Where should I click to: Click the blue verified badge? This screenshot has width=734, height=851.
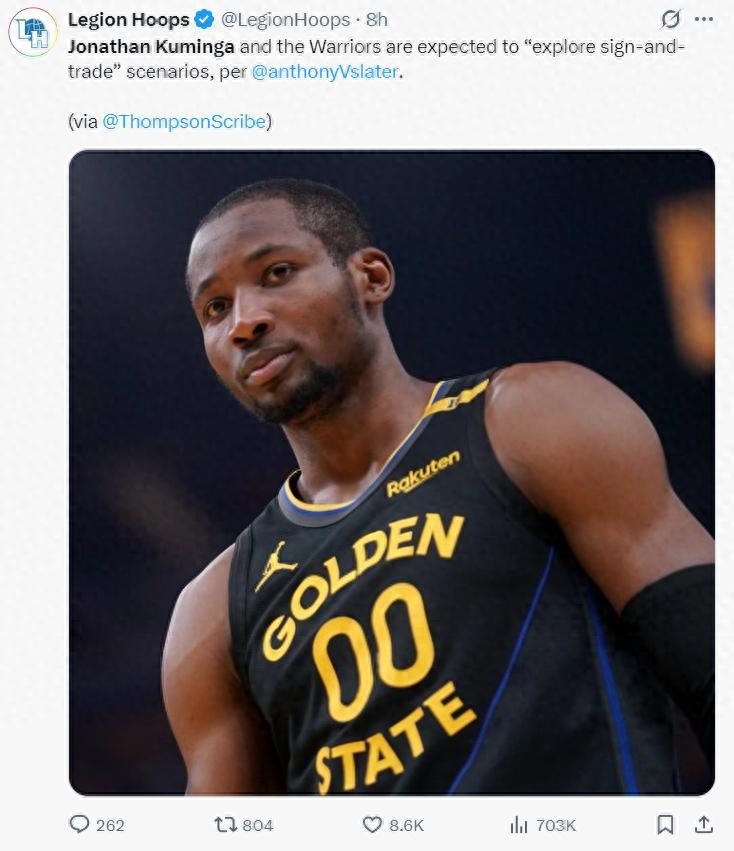pyautogui.click(x=203, y=19)
